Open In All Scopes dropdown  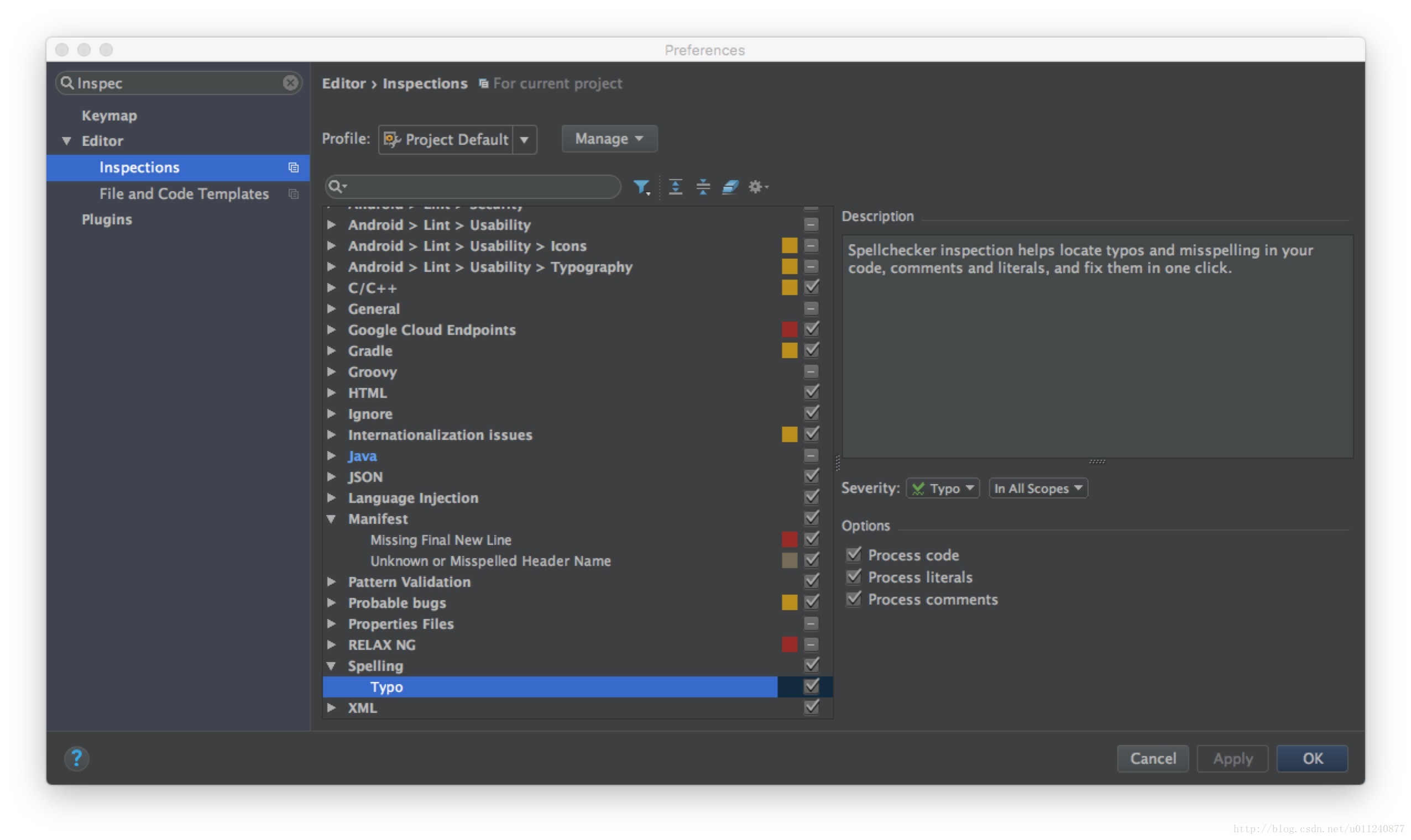tap(1037, 488)
